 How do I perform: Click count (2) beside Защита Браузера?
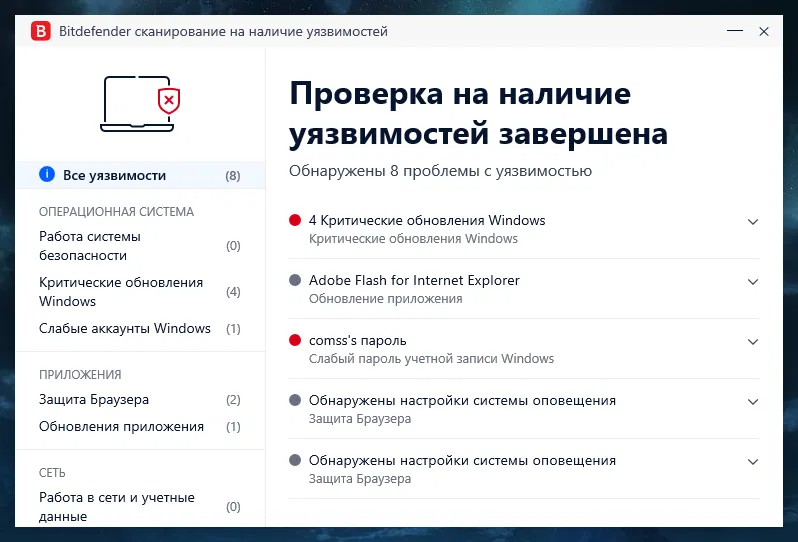click(x=233, y=400)
